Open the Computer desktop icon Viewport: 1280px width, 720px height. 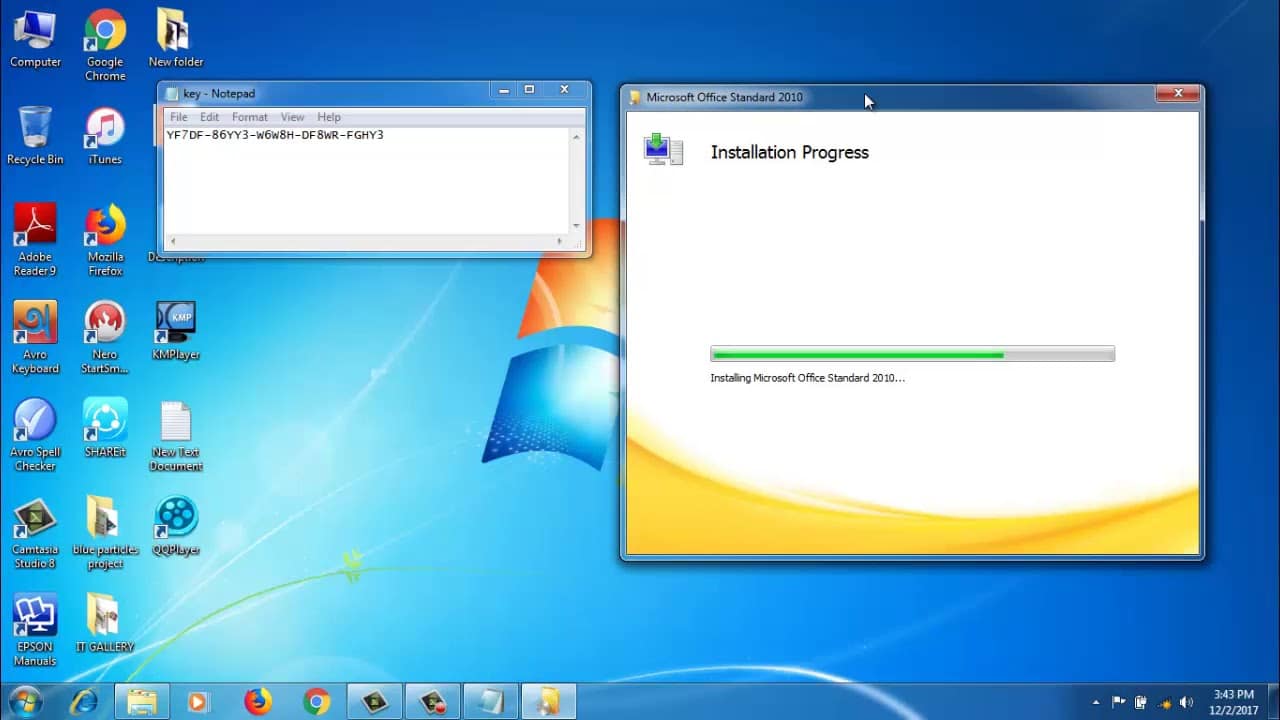coord(35,39)
